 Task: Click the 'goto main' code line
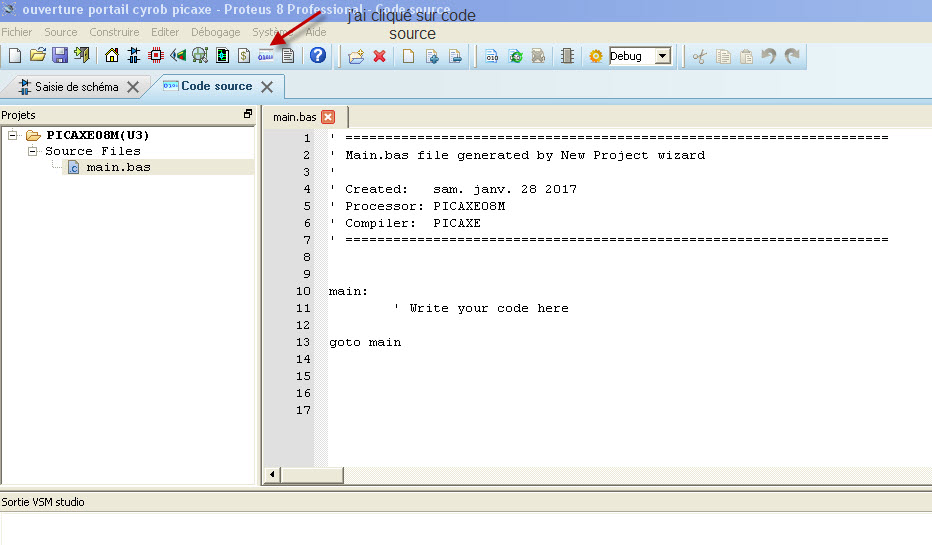[365, 342]
